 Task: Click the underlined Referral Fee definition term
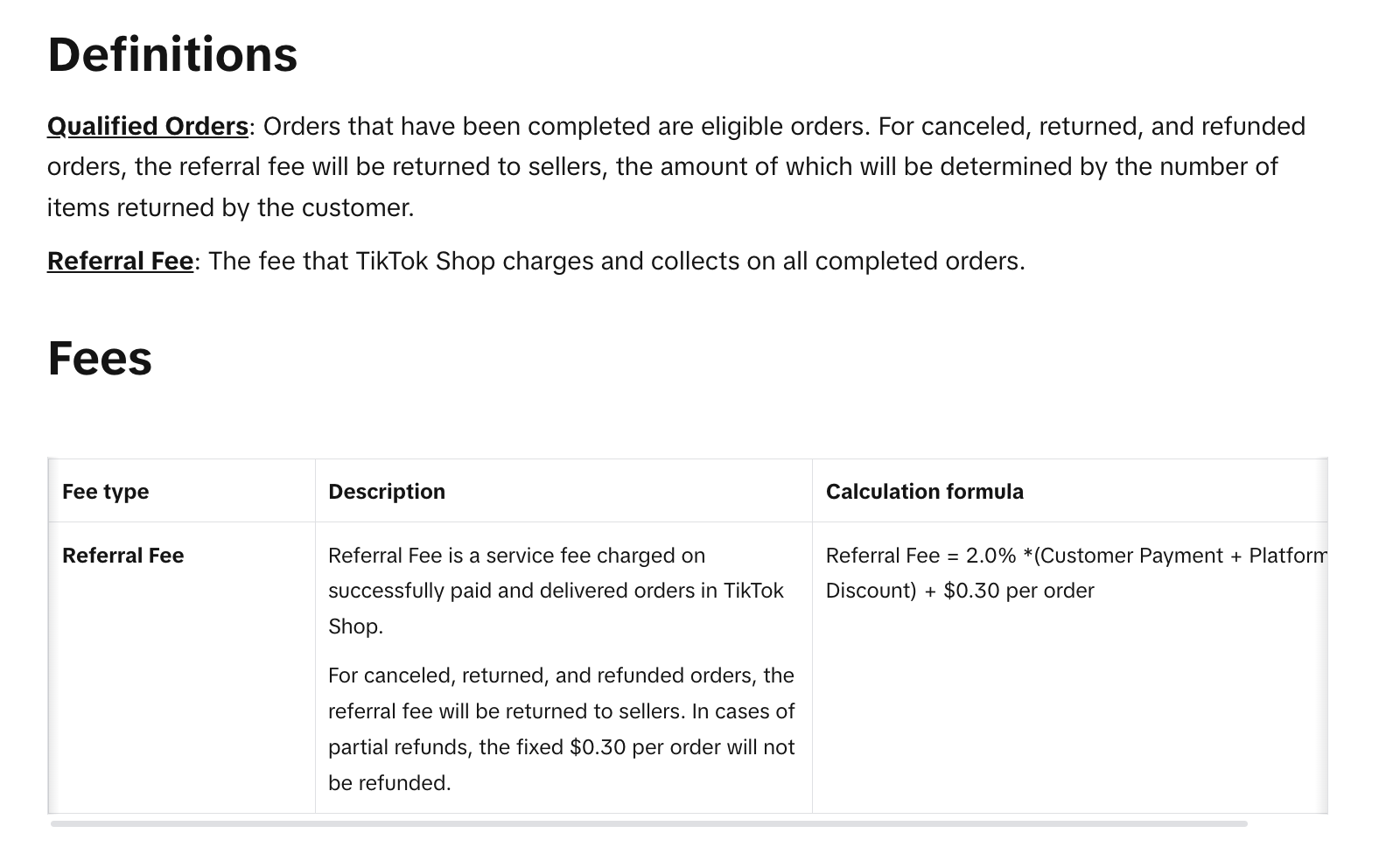(120, 261)
